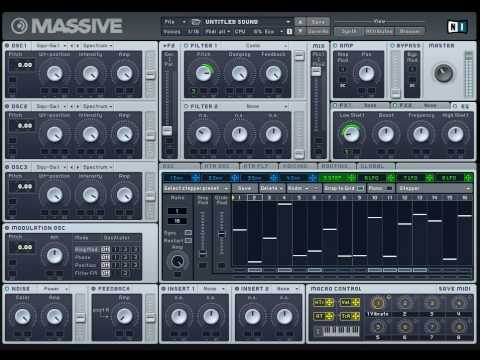480x360 pixels.
Task: Click the Attributes view button
Action: click(379, 31)
